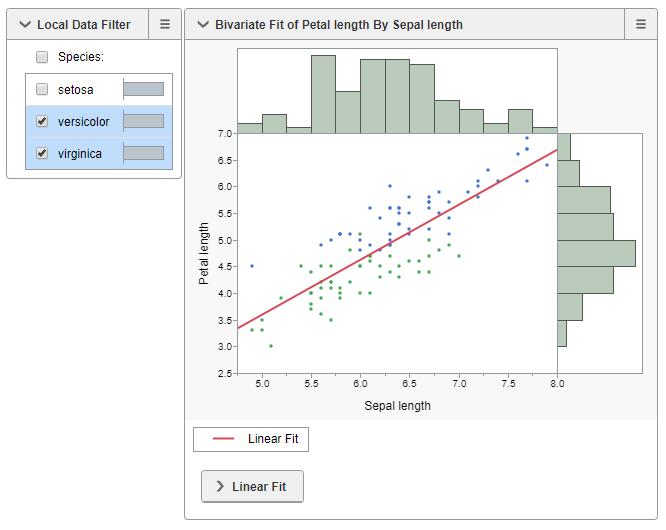Click the virginica count bar

pos(143,153)
